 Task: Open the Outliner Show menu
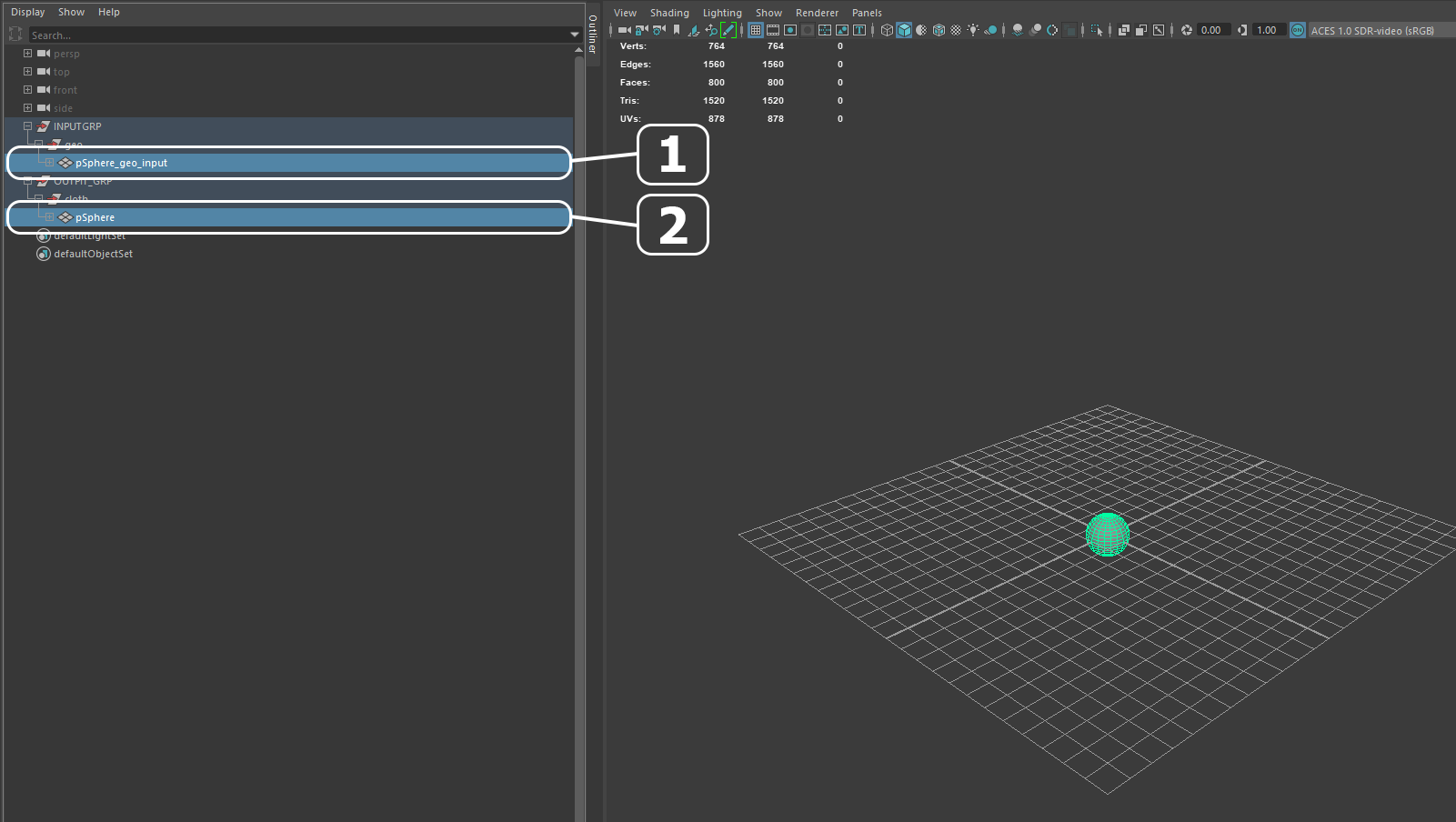tap(71, 12)
